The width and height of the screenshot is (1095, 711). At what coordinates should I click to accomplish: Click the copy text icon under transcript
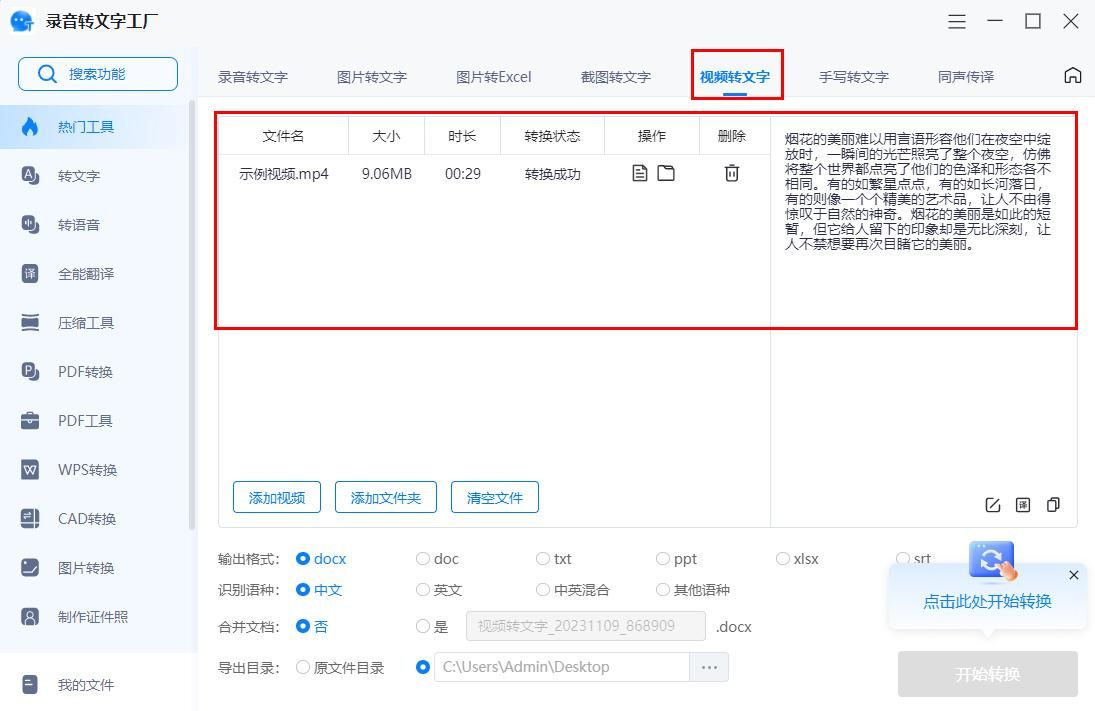(x=1053, y=504)
